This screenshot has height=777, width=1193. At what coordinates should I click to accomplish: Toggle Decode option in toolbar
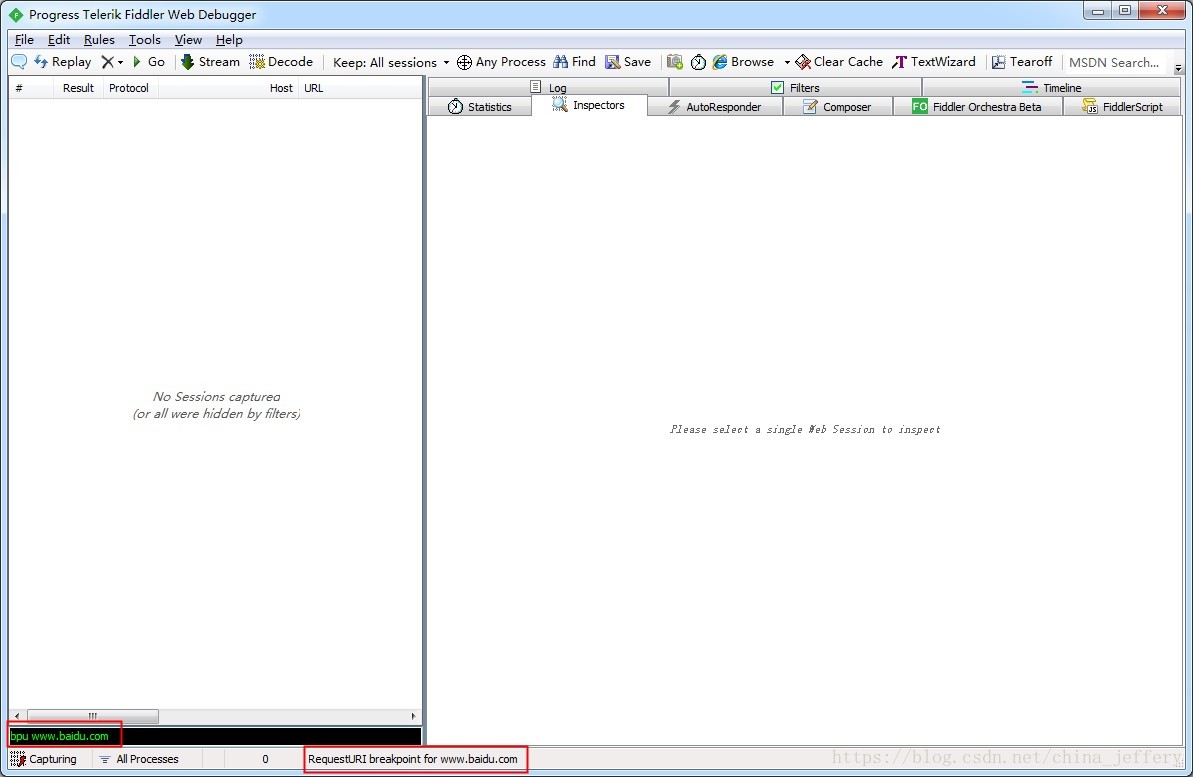click(281, 62)
